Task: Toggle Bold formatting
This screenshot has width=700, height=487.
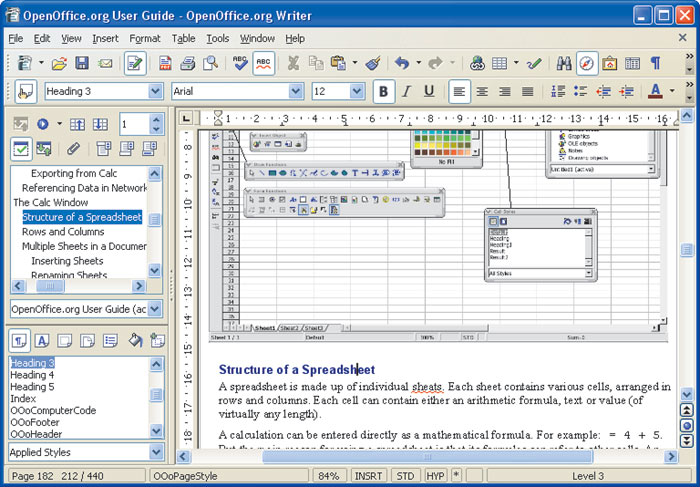Action: coord(383,91)
